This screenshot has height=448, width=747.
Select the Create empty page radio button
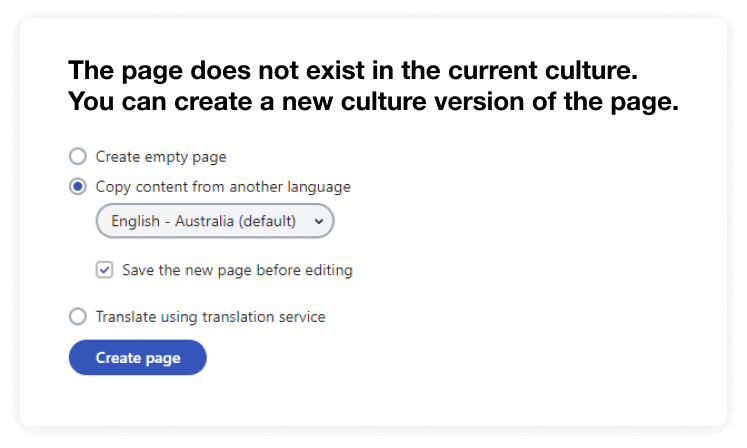pyautogui.click(x=78, y=157)
